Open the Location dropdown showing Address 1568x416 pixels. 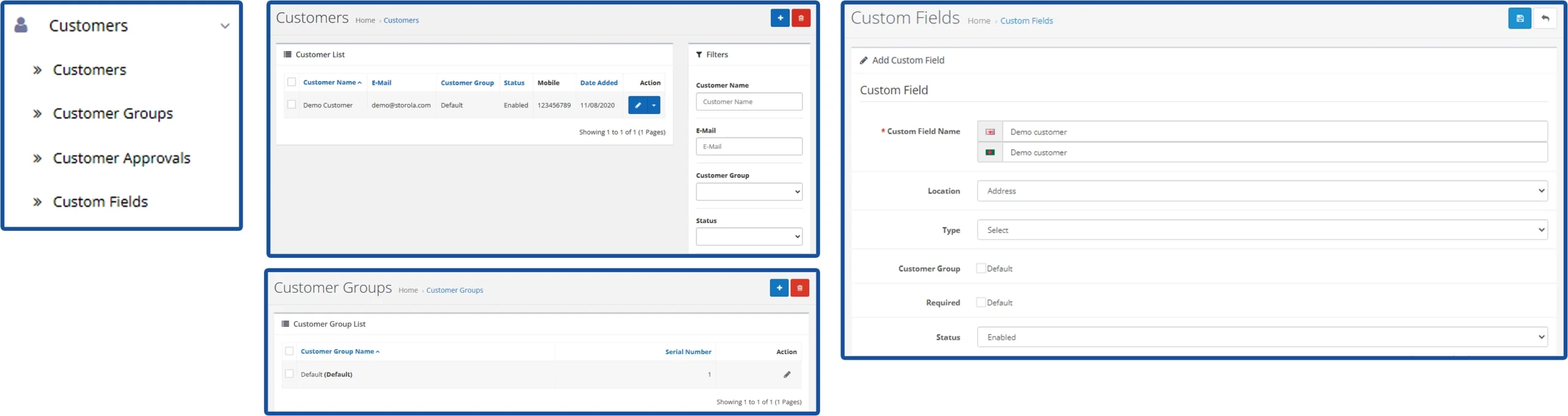(x=1262, y=191)
